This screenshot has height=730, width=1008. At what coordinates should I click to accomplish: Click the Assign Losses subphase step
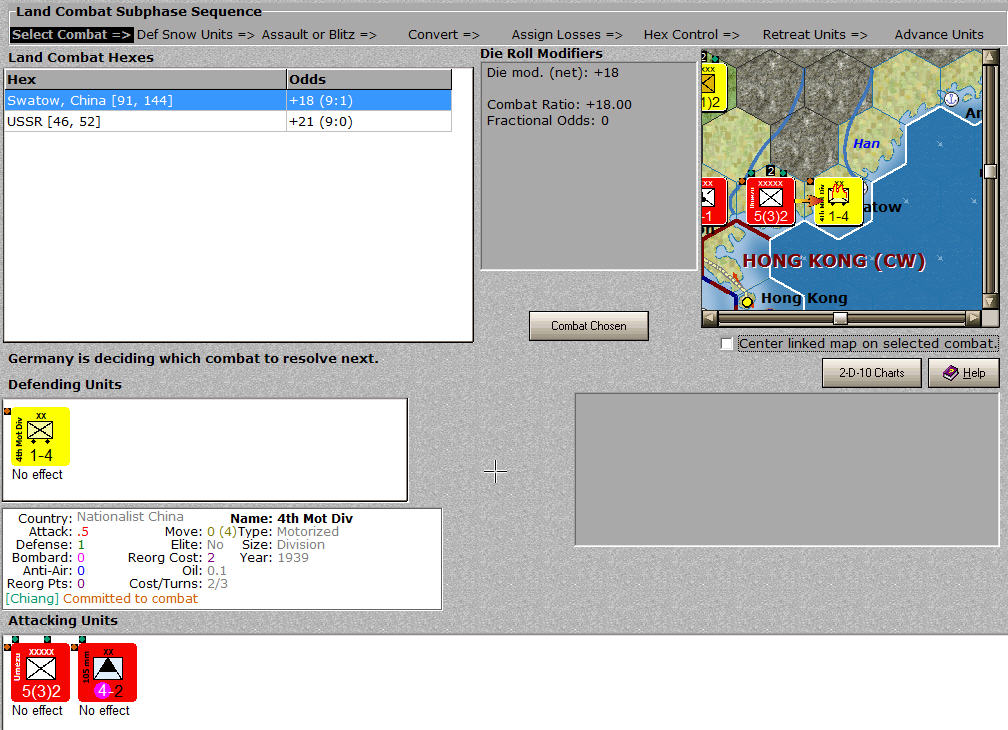tap(567, 35)
